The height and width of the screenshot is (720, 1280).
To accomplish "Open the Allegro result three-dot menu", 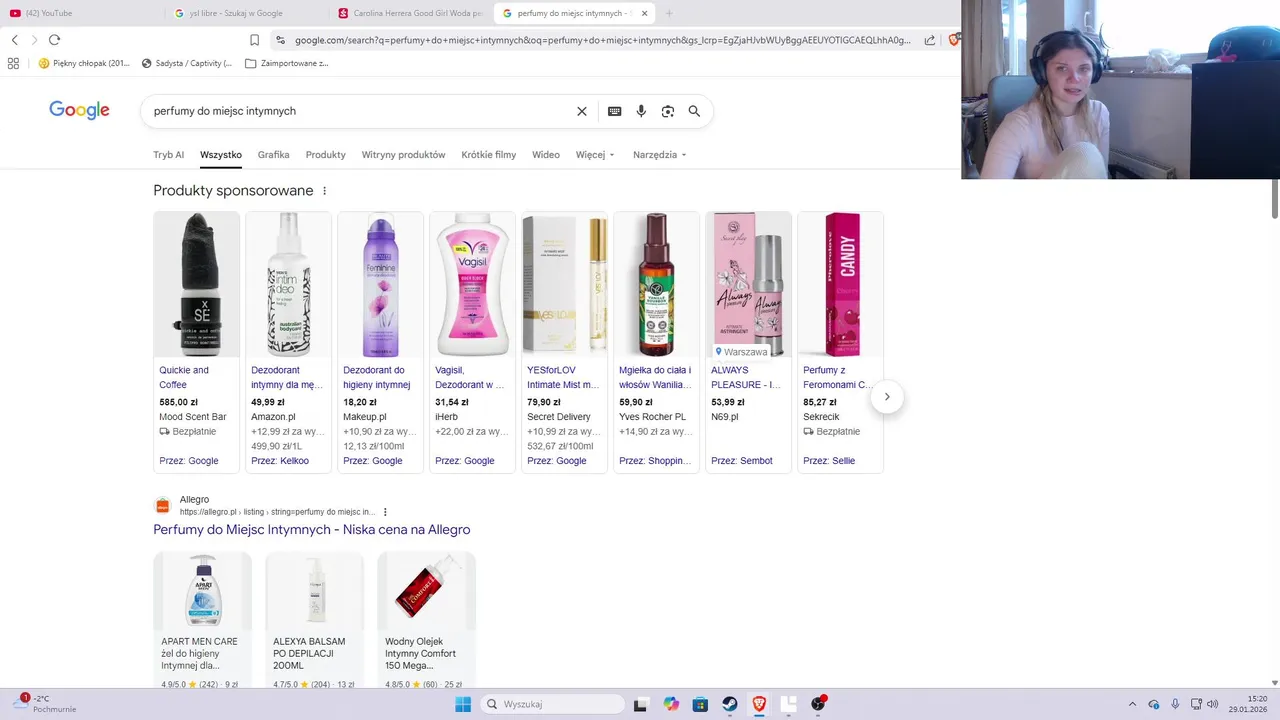I will tap(385, 512).
